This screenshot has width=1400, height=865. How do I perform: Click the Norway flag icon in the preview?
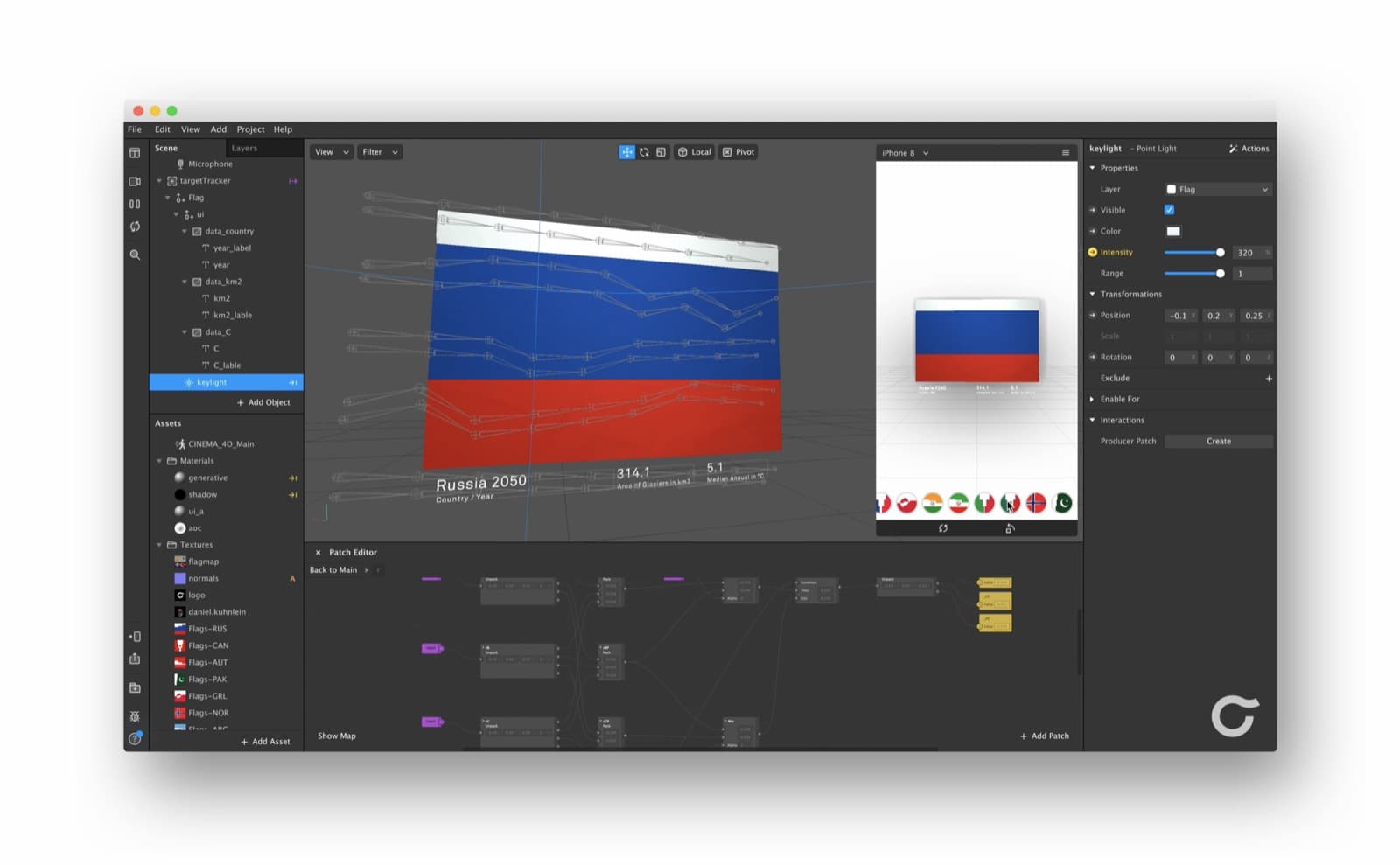[1036, 503]
